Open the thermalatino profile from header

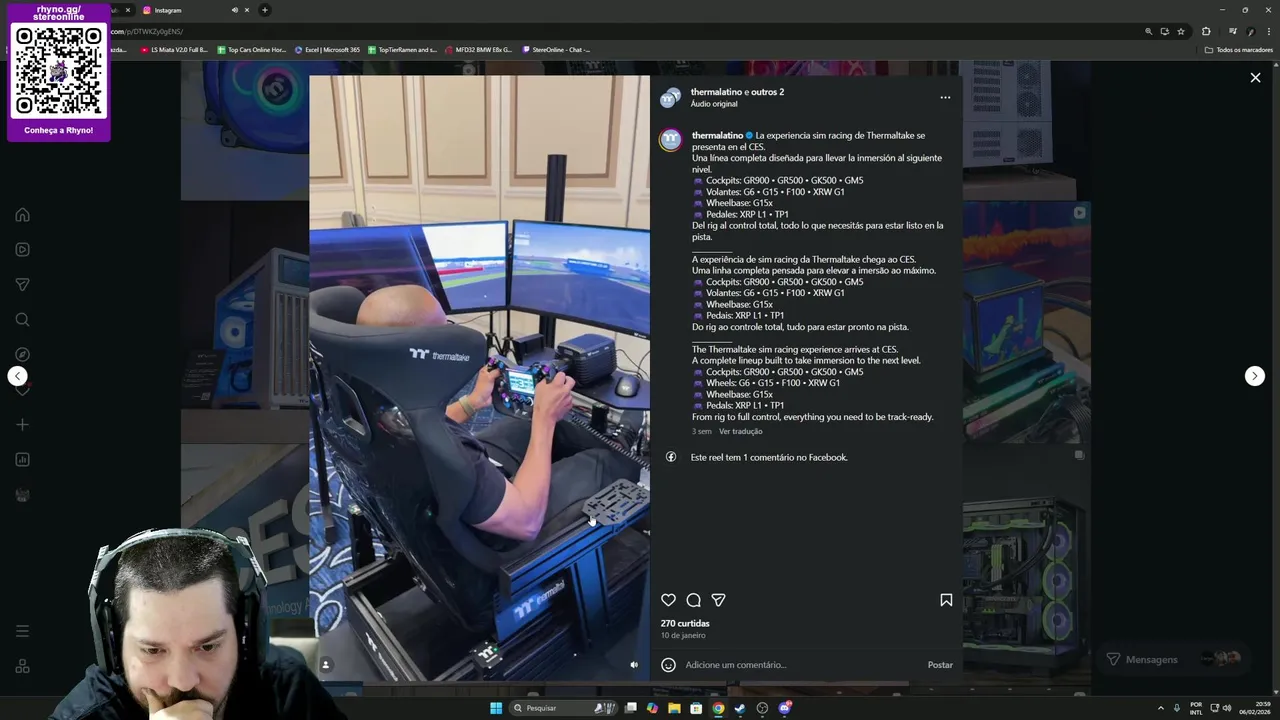click(717, 92)
